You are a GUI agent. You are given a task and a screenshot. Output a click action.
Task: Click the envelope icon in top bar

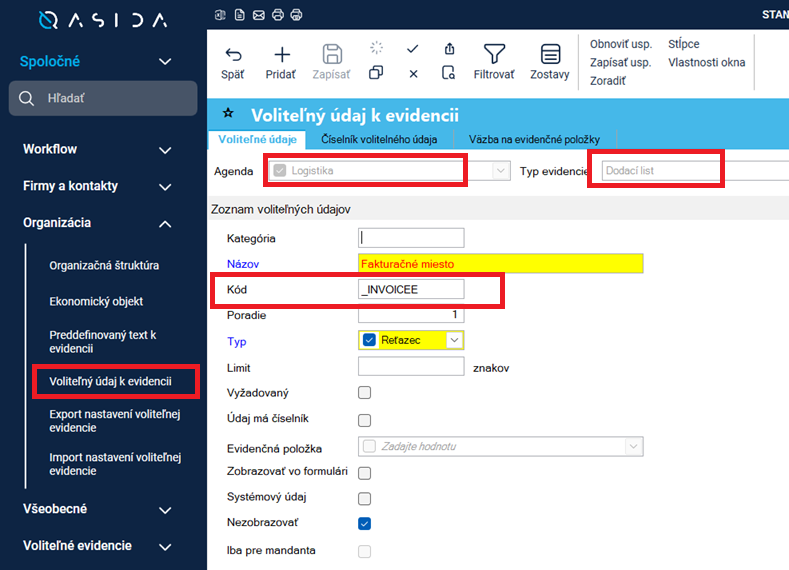258,15
